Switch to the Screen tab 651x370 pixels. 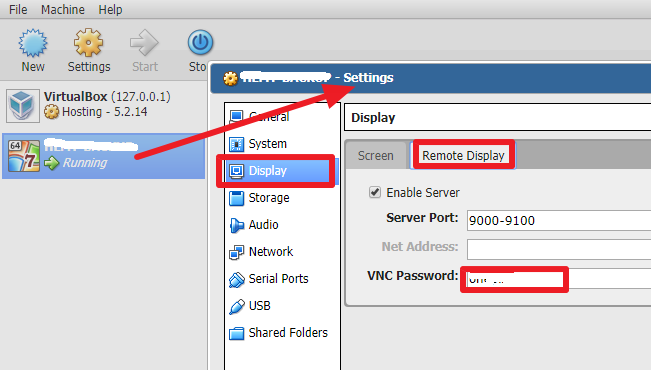[x=376, y=155]
